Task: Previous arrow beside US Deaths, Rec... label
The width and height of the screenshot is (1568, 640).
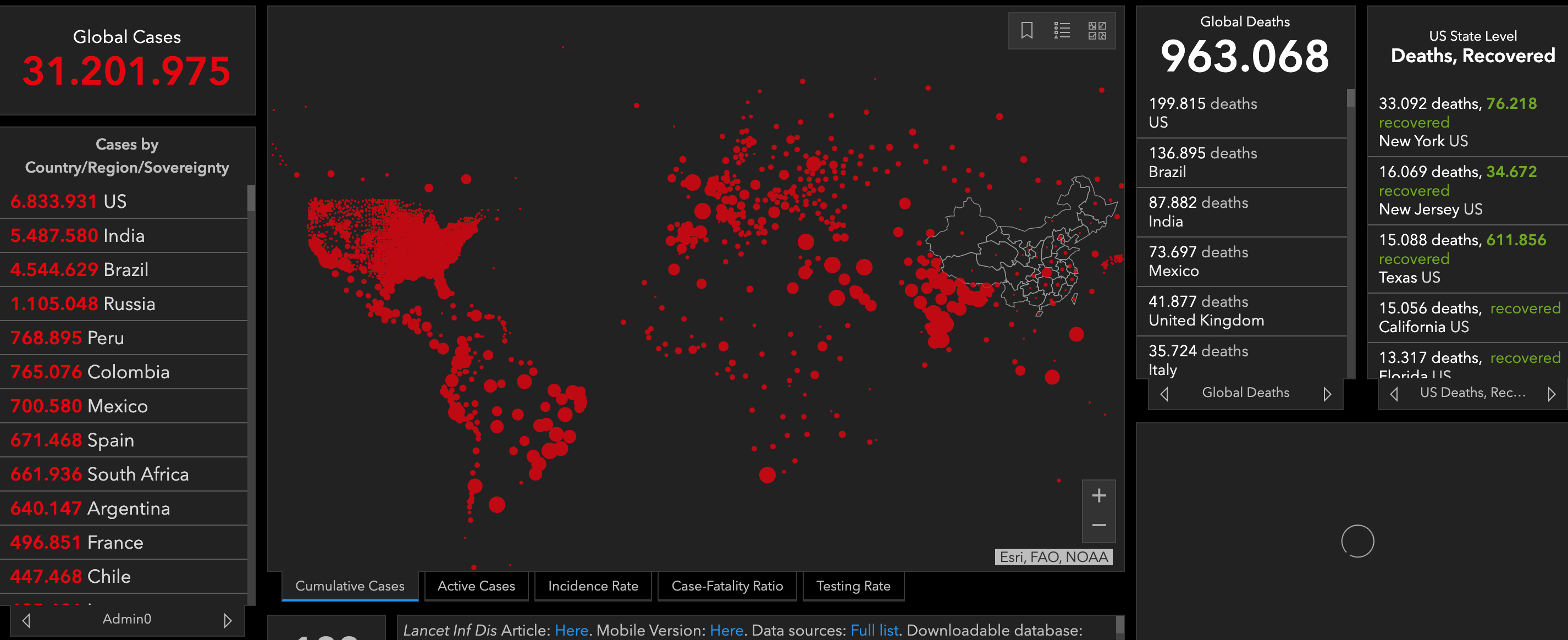Action: [1394, 394]
